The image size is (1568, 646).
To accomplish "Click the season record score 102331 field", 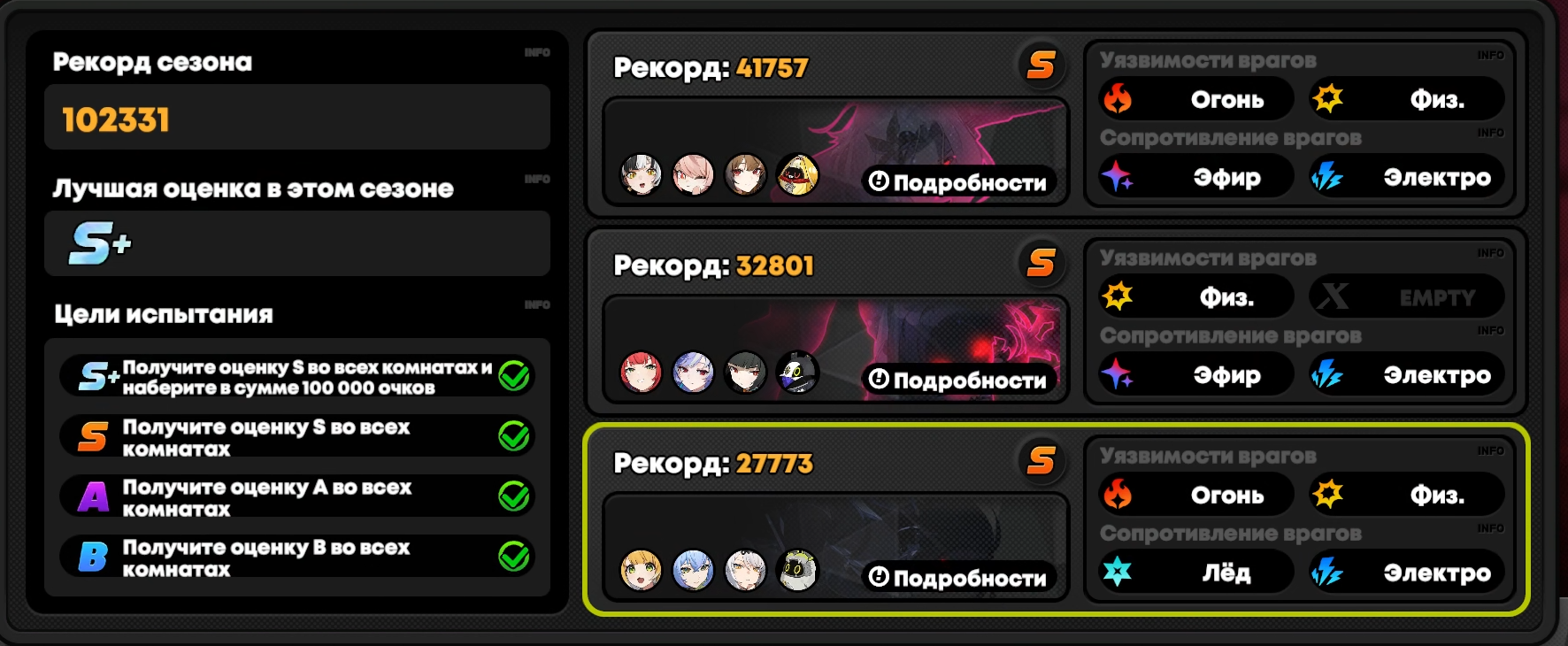I will [297, 118].
